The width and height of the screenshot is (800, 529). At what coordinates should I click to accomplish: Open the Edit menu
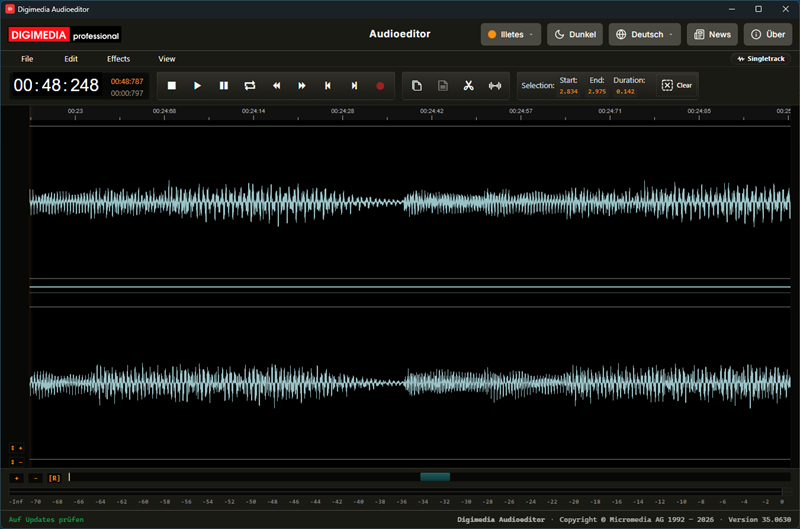[x=71, y=59]
